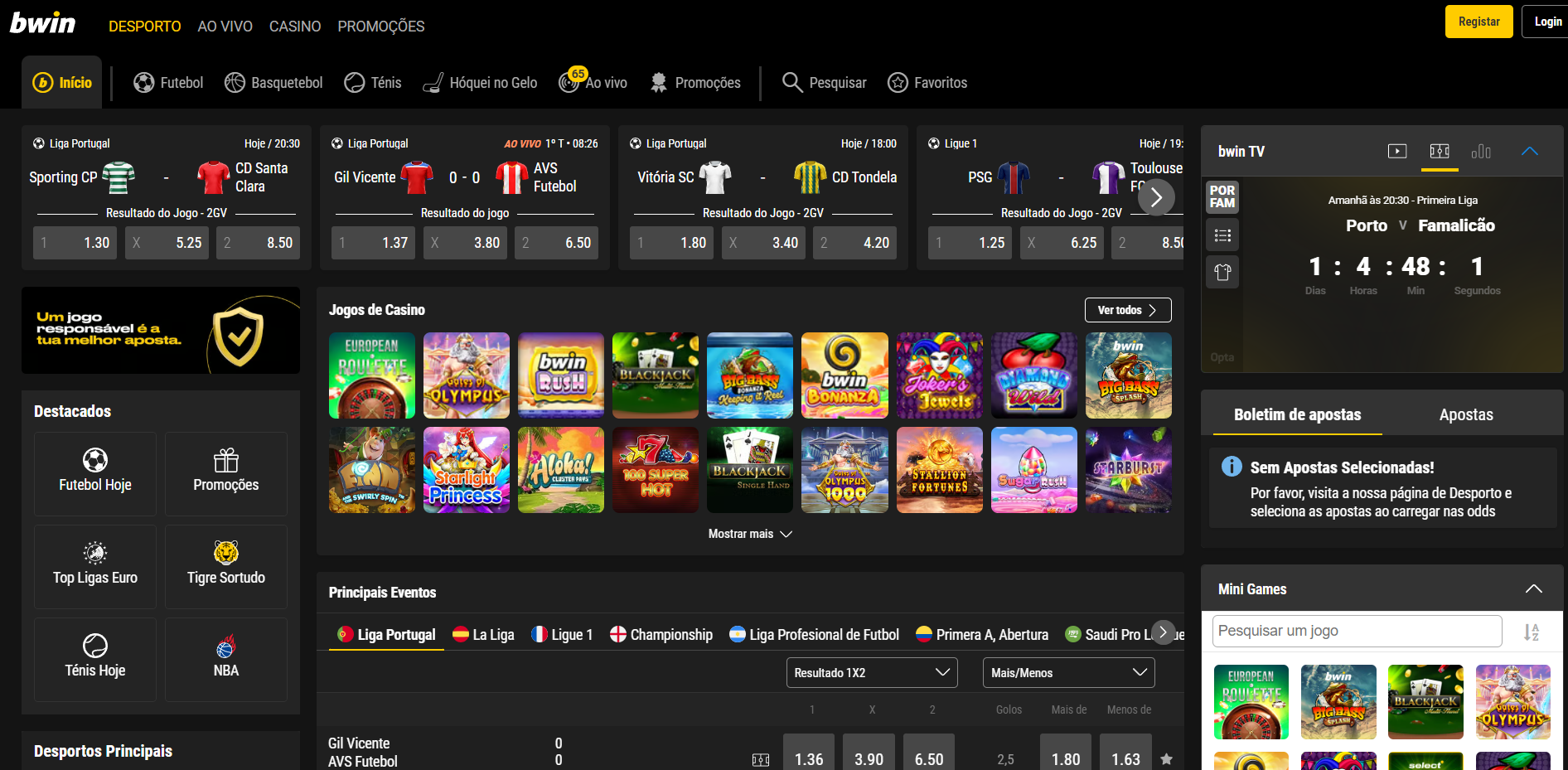Select odds 3.90 draw in Principais Eventos
The image size is (1568, 770).
(869, 753)
